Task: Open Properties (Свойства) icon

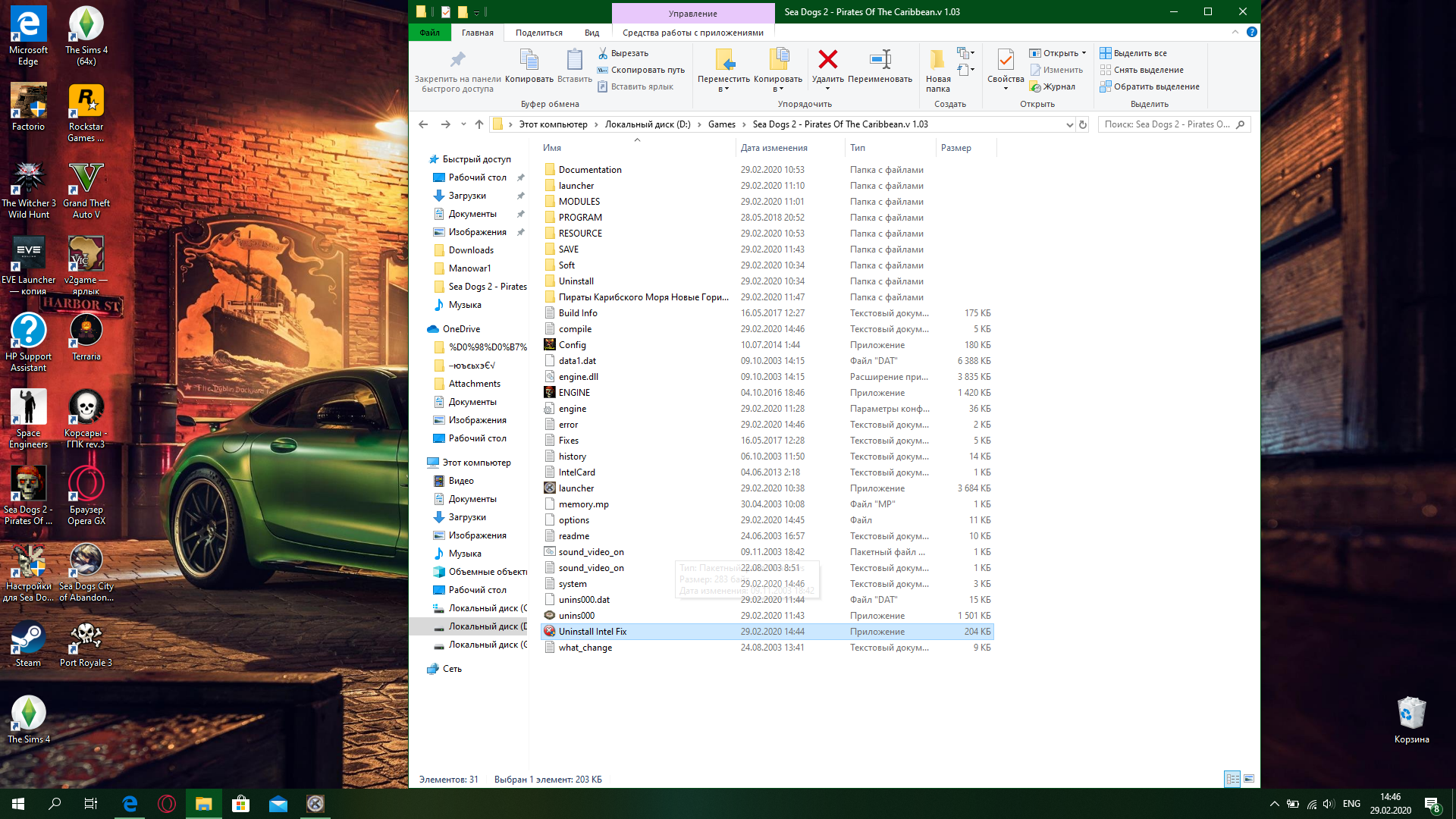Action: (x=1006, y=59)
